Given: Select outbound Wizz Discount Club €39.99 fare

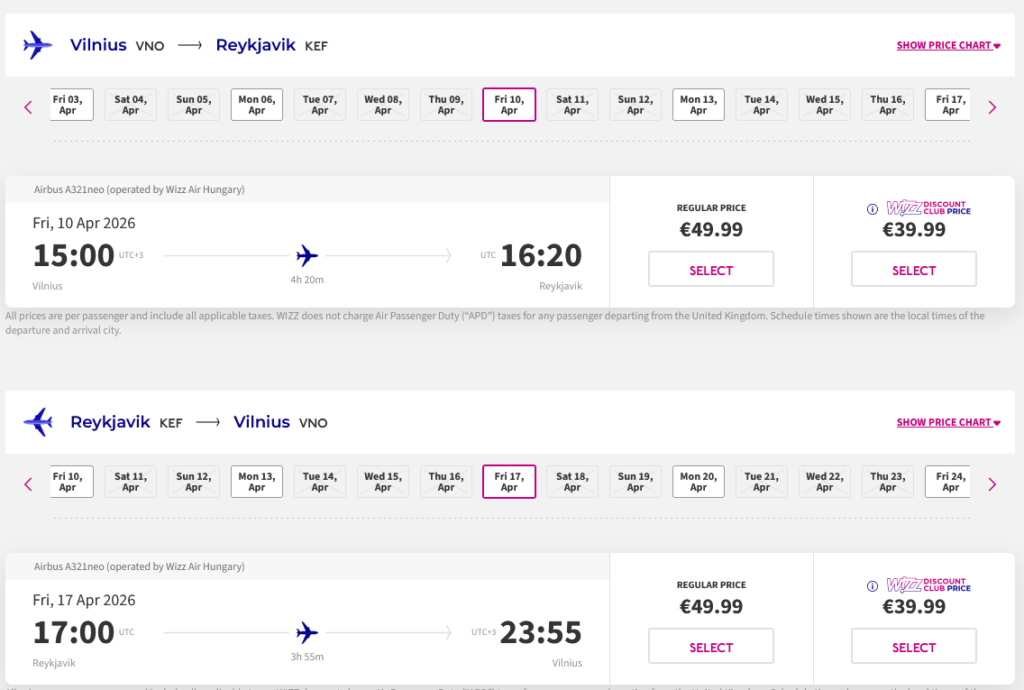Looking at the screenshot, I should click(913, 270).
